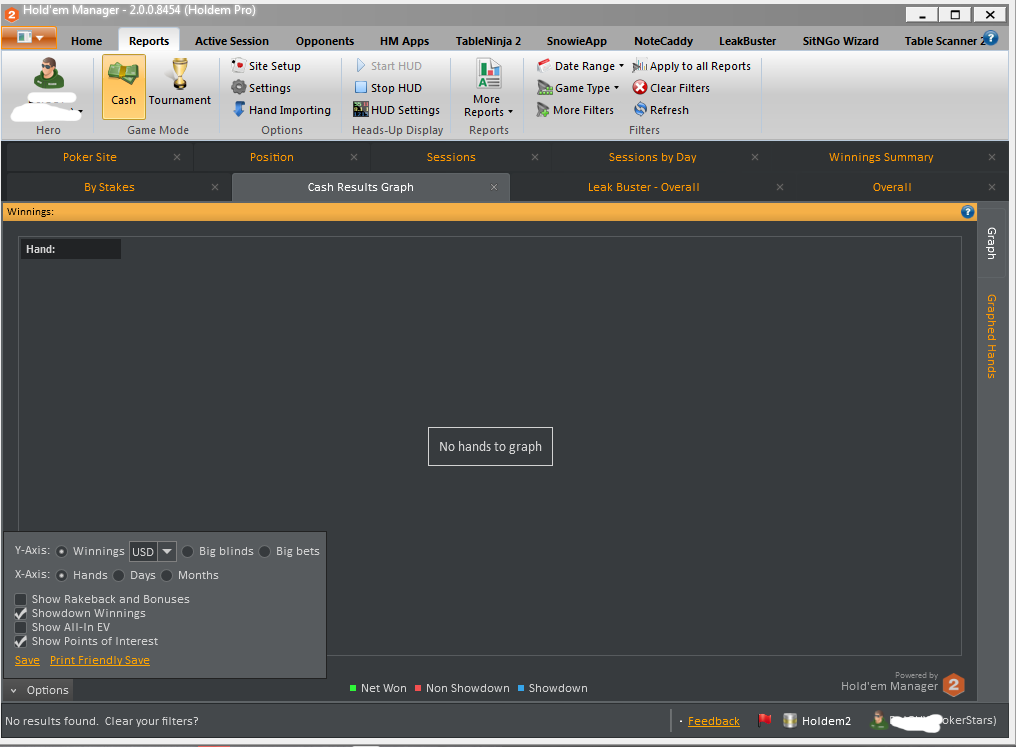Image resolution: width=1016 pixels, height=747 pixels.
Task: Open More Reports icon
Action: coord(489,74)
